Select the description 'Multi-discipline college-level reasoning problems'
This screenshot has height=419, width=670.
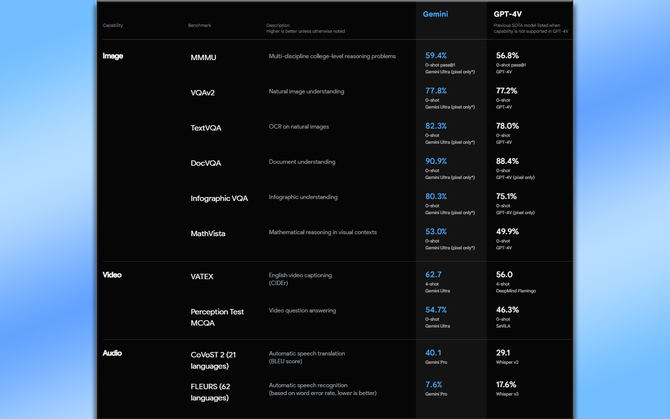tap(332, 56)
